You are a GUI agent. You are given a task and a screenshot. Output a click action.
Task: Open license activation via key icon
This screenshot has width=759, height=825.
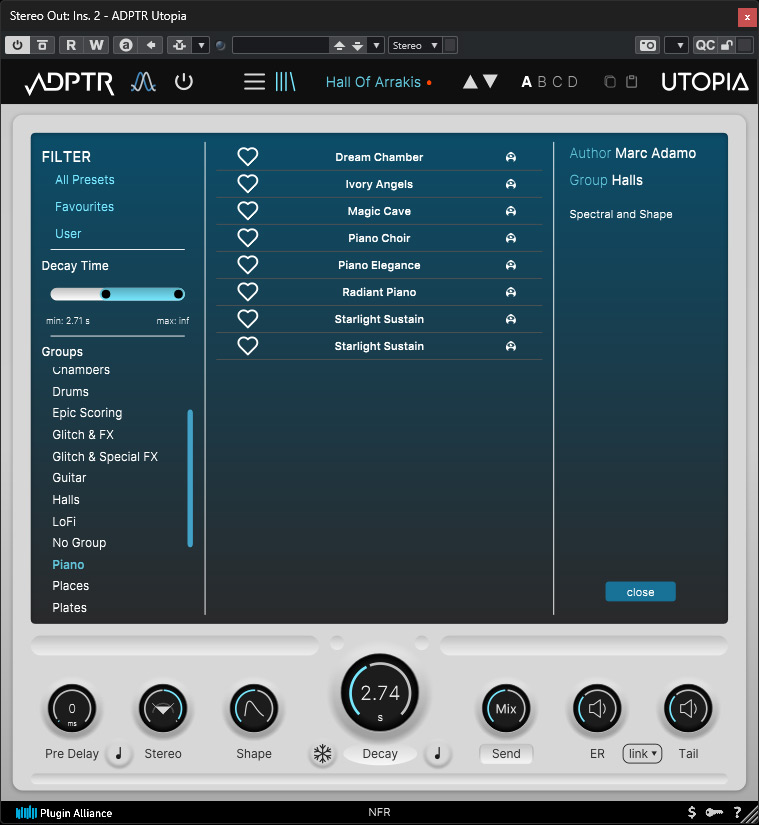click(x=714, y=812)
